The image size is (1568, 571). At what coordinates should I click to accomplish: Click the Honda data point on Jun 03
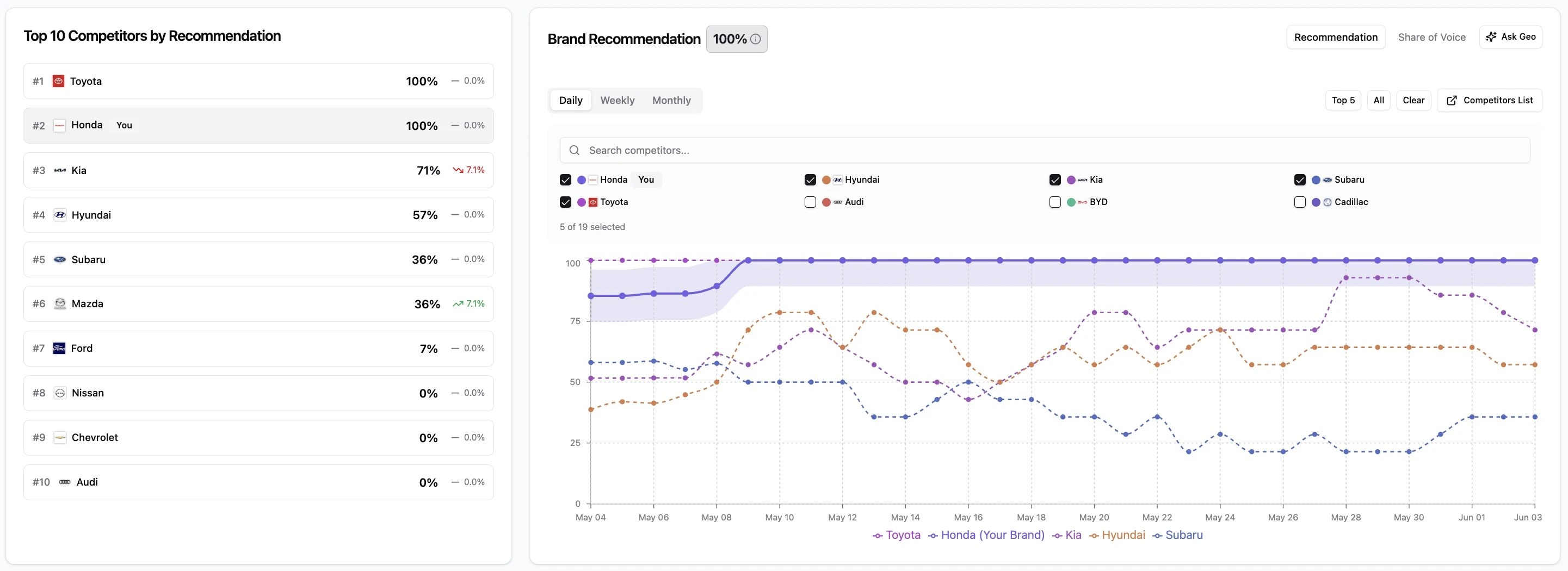(x=1534, y=260)
